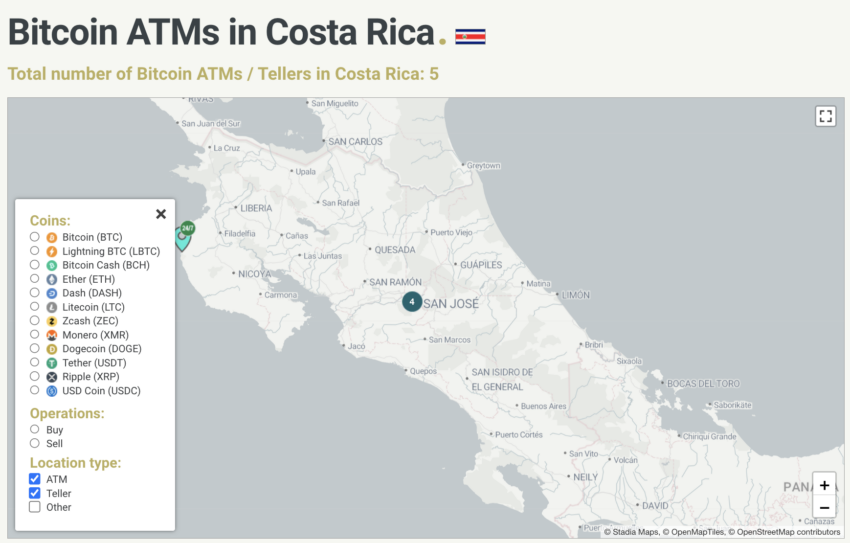Select the Tether (USDT) coin filter
The width and height of the screenshot is (850, 543).
click(x=35, y=363)
